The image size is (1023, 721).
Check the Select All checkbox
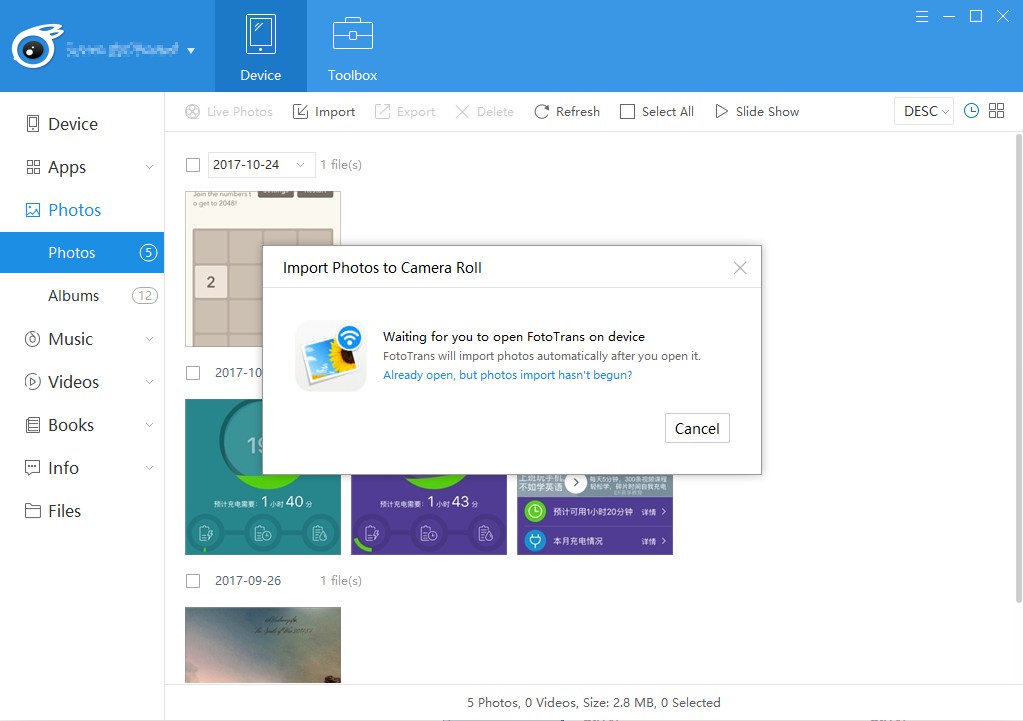point(627,112)
